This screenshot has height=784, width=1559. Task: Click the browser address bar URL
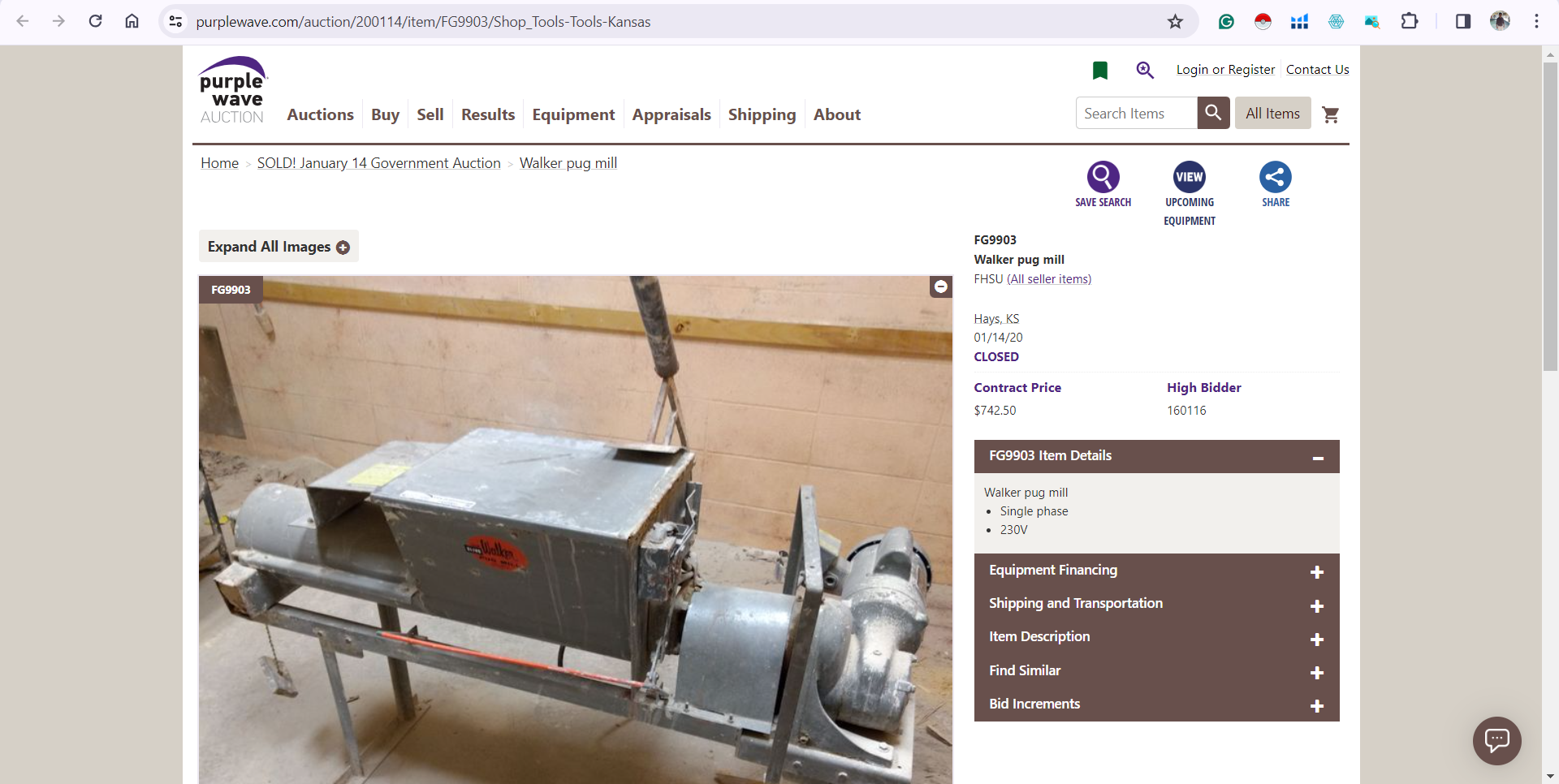(423, 22)
